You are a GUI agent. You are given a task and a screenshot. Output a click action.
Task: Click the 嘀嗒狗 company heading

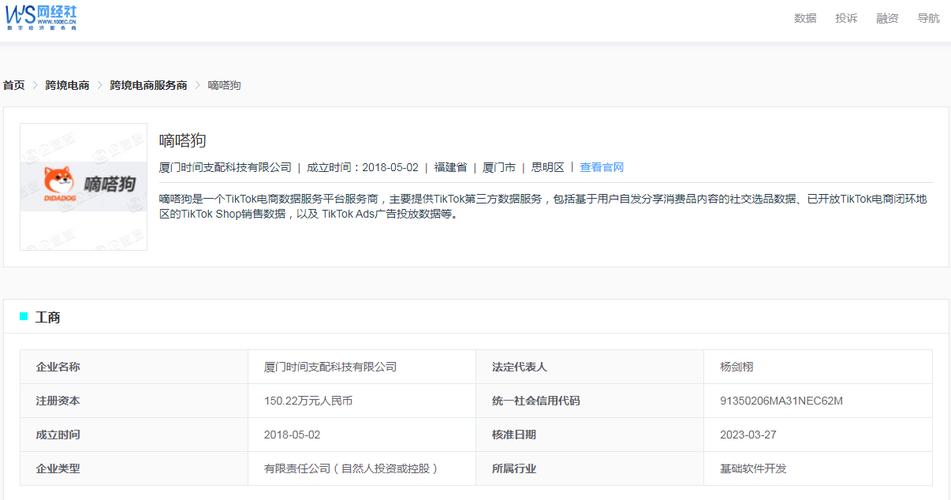(183, 141)
